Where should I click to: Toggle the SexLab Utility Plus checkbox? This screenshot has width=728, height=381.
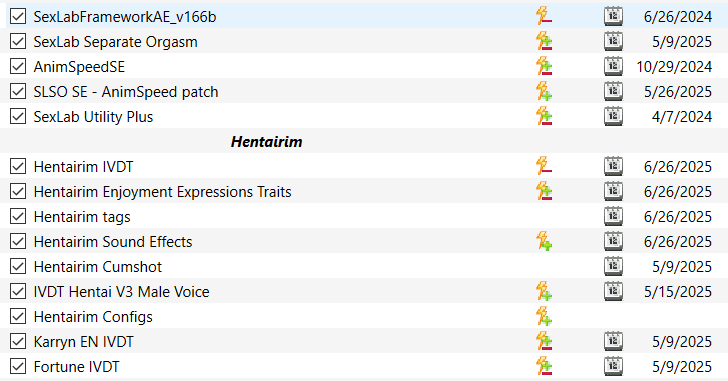pyautogui.click(x=18, y=116)
